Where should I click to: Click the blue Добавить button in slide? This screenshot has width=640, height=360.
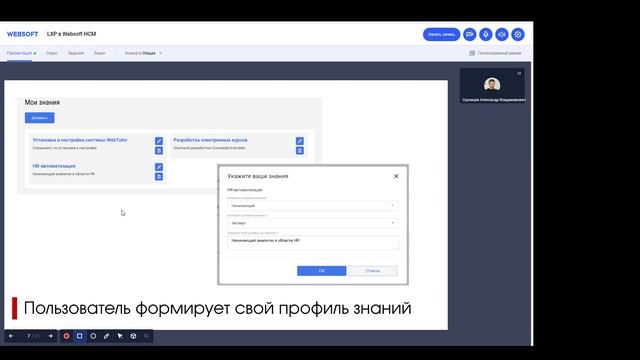click(40, 118)
